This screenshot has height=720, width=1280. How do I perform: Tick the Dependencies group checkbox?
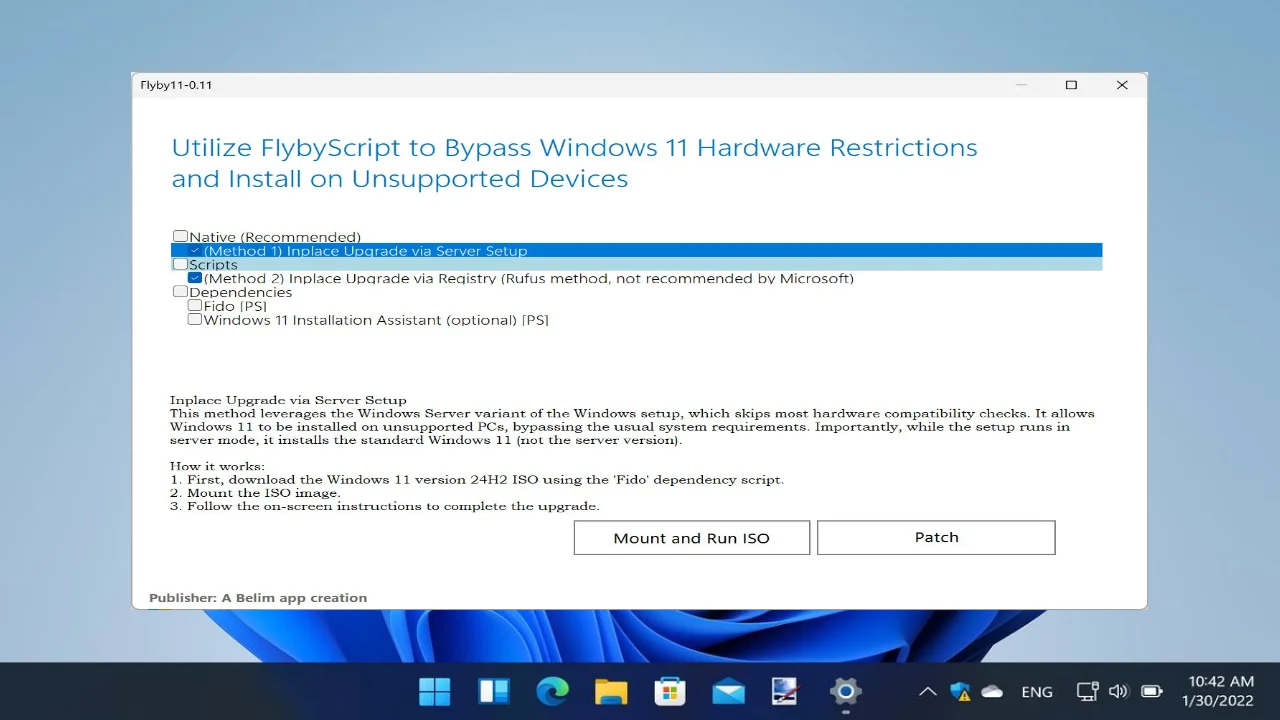click(x=180, y=292)
